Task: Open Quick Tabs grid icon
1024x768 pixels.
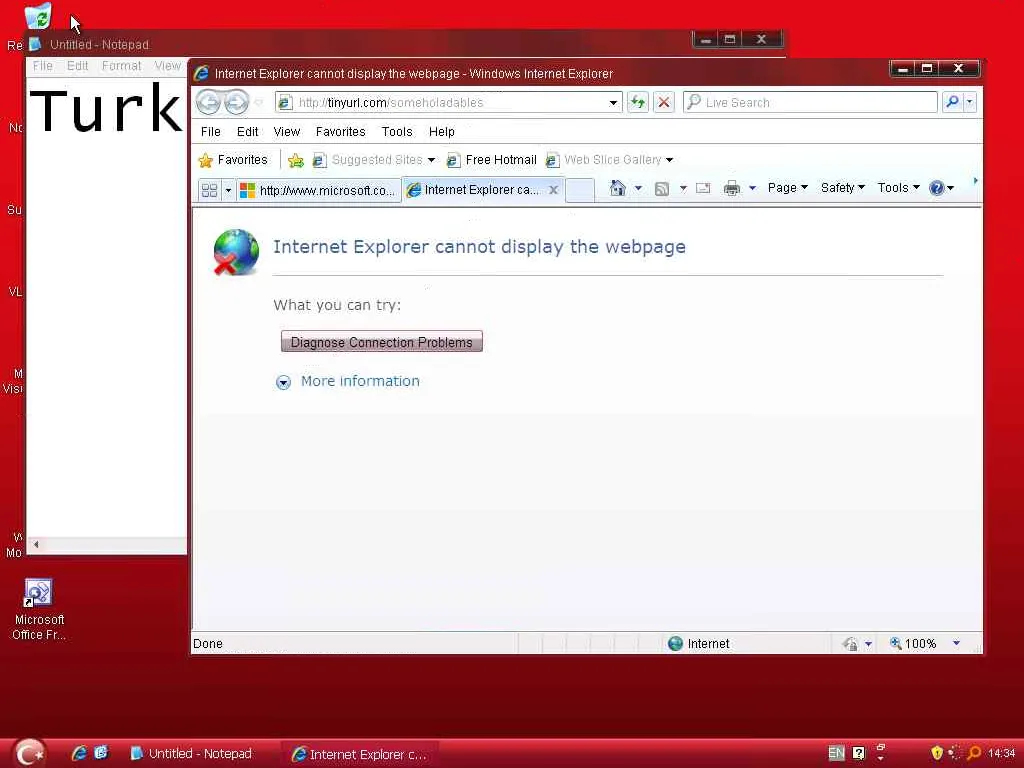Action: (209, 190)
